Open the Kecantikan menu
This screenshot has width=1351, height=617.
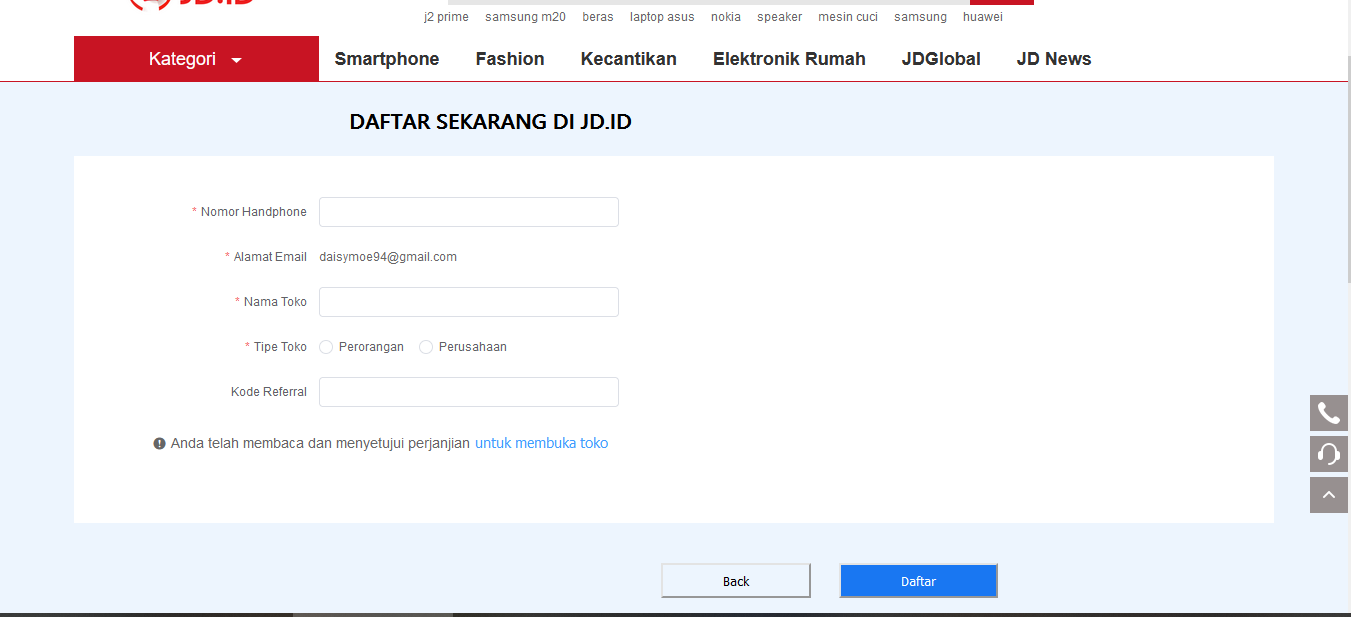(629, 59)
